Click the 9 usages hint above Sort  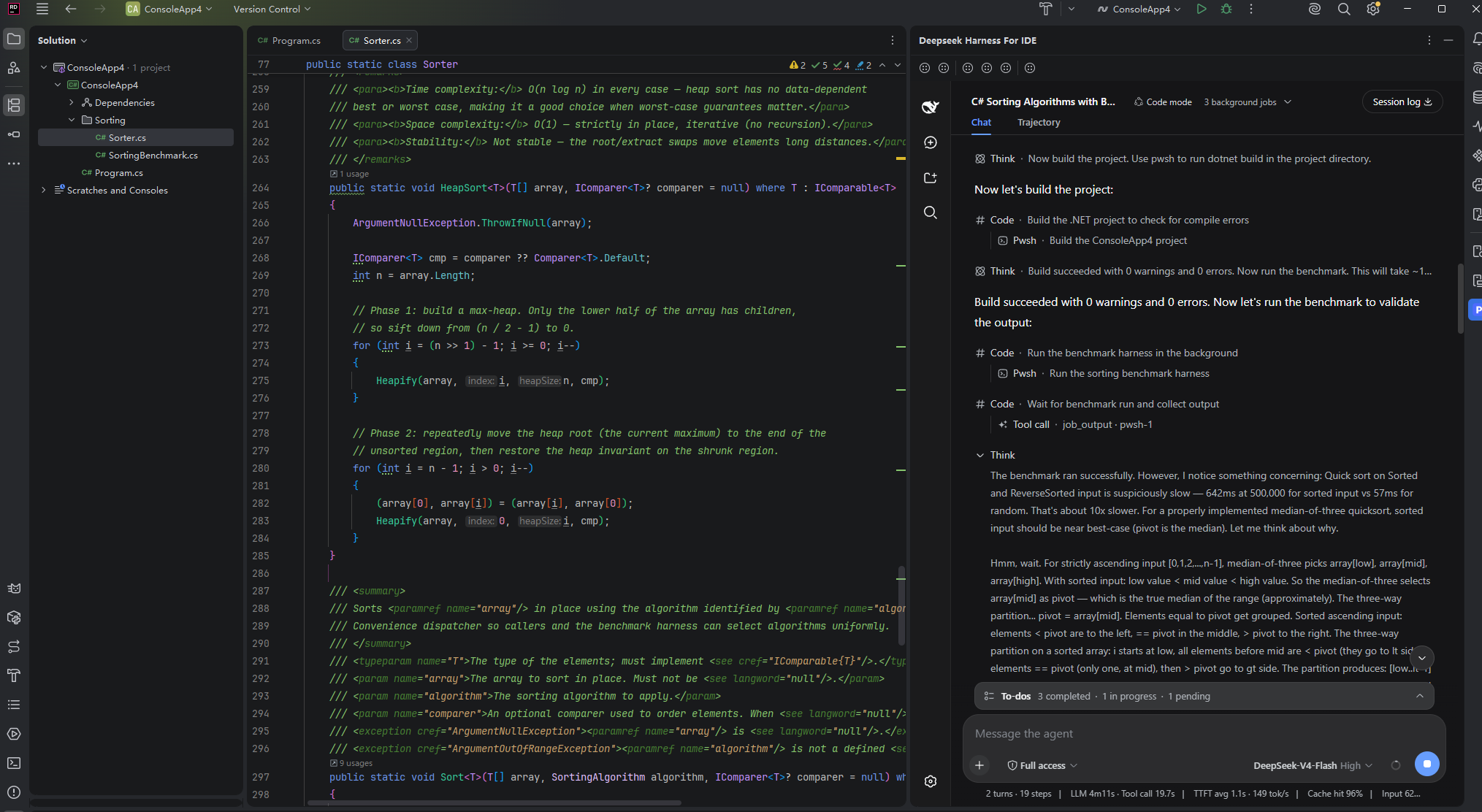pyautogui.click(x=351, y=763)
